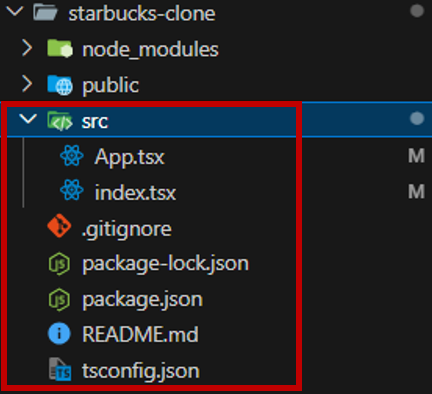Collapse the starbucks-clone root folder chevron
432x394 pixels.
click(15, 12)
